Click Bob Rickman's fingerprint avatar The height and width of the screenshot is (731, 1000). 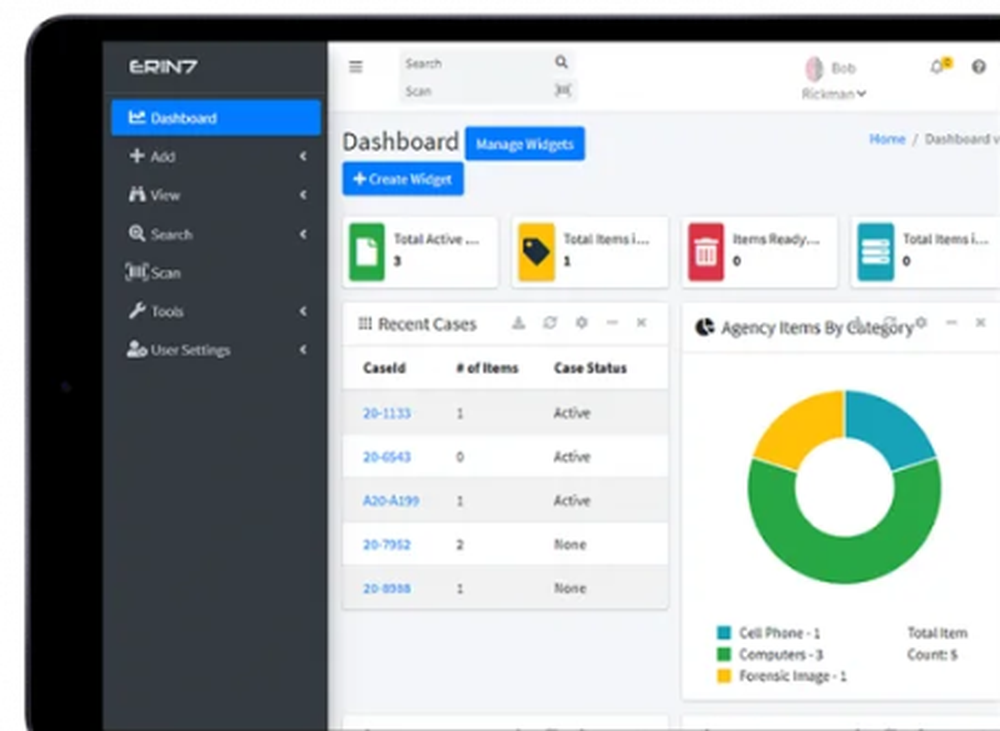[814, 68]
